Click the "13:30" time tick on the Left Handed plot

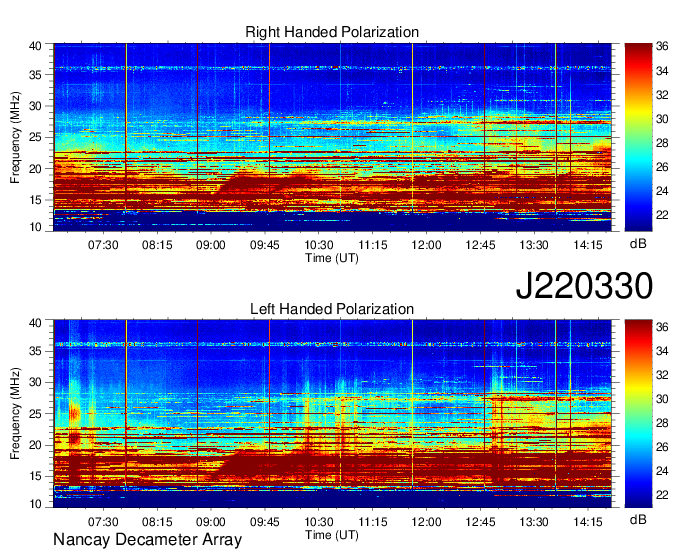pos(534,522)
